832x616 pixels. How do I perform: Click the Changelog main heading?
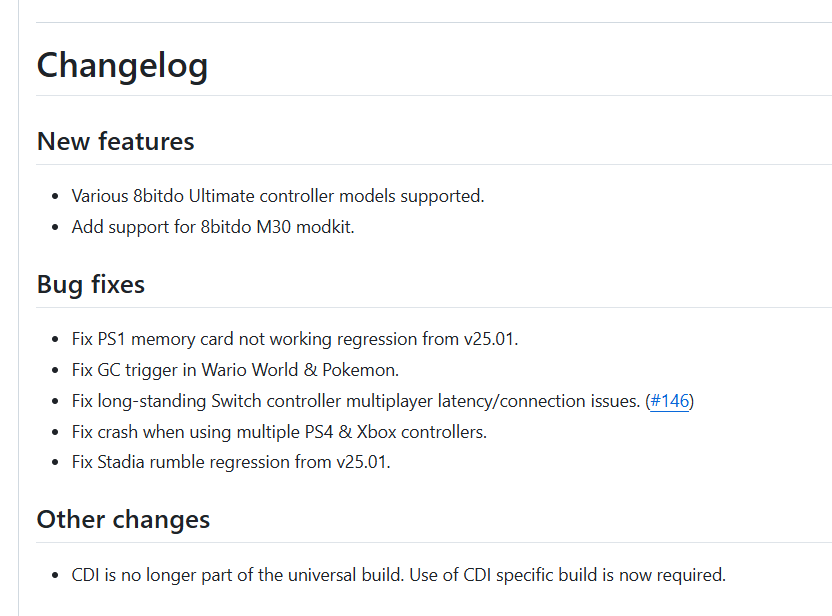pyautogui.click(x=122, y=66)
